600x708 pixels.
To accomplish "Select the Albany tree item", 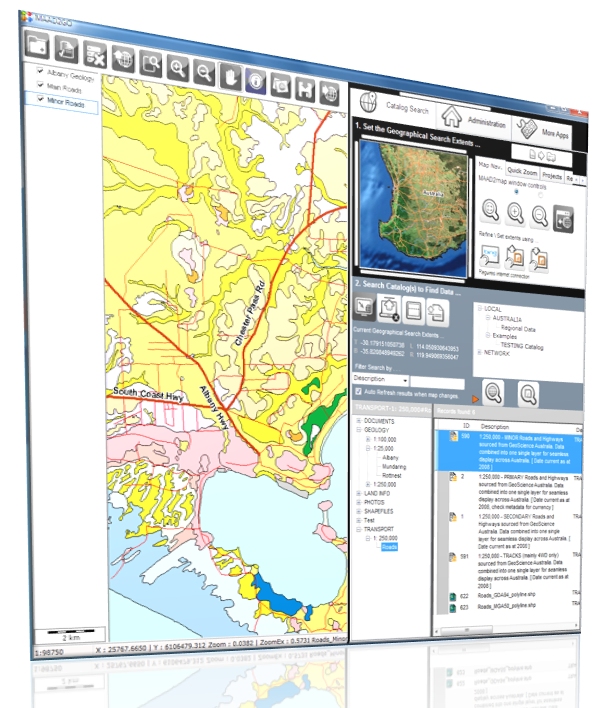I will click(x=390, y=457).
